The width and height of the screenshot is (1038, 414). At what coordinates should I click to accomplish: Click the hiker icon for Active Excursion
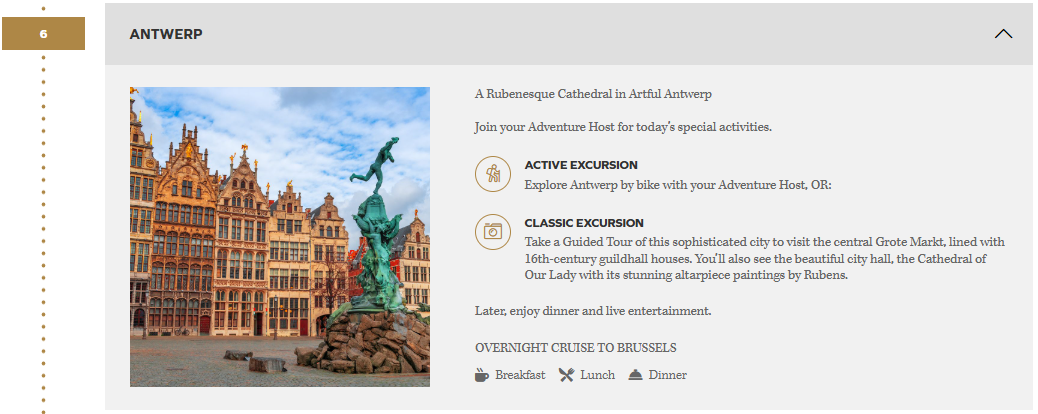click(492, 174)
